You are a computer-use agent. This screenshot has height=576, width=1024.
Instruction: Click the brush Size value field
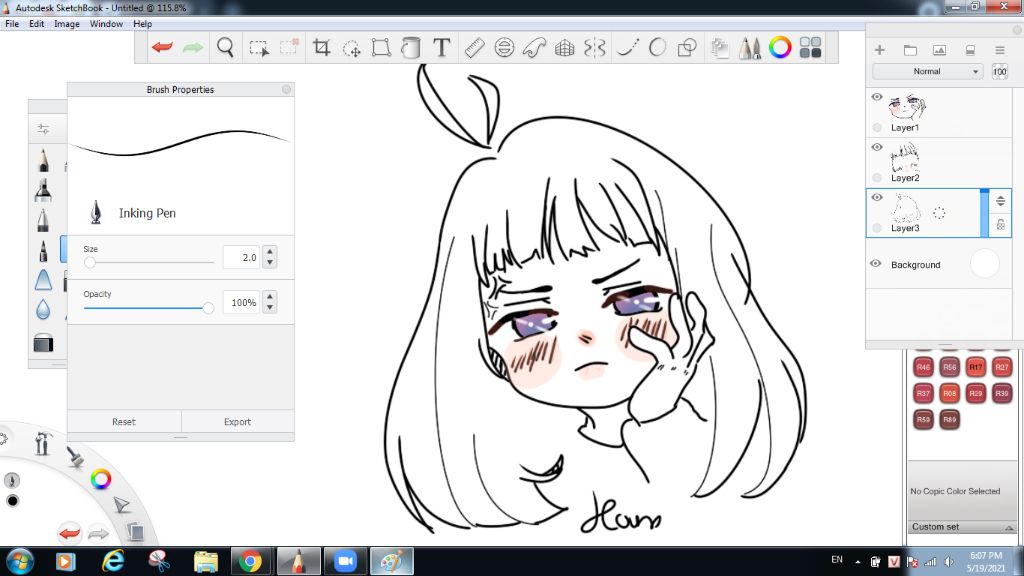(241, 257)
